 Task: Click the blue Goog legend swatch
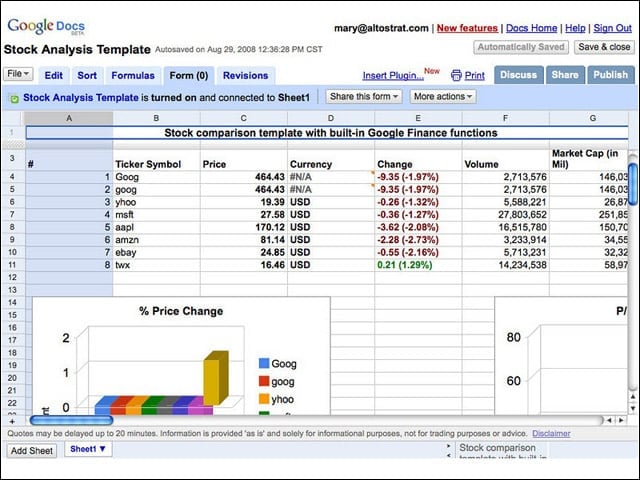[x=264, y=363]
